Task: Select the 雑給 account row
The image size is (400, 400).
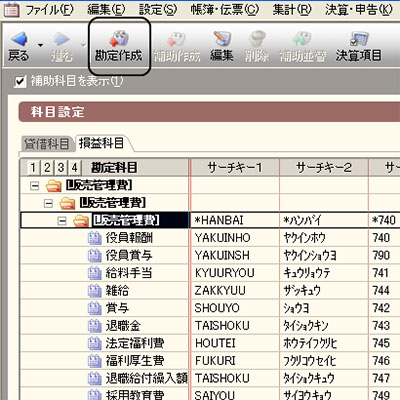Action: coord(210,291)
